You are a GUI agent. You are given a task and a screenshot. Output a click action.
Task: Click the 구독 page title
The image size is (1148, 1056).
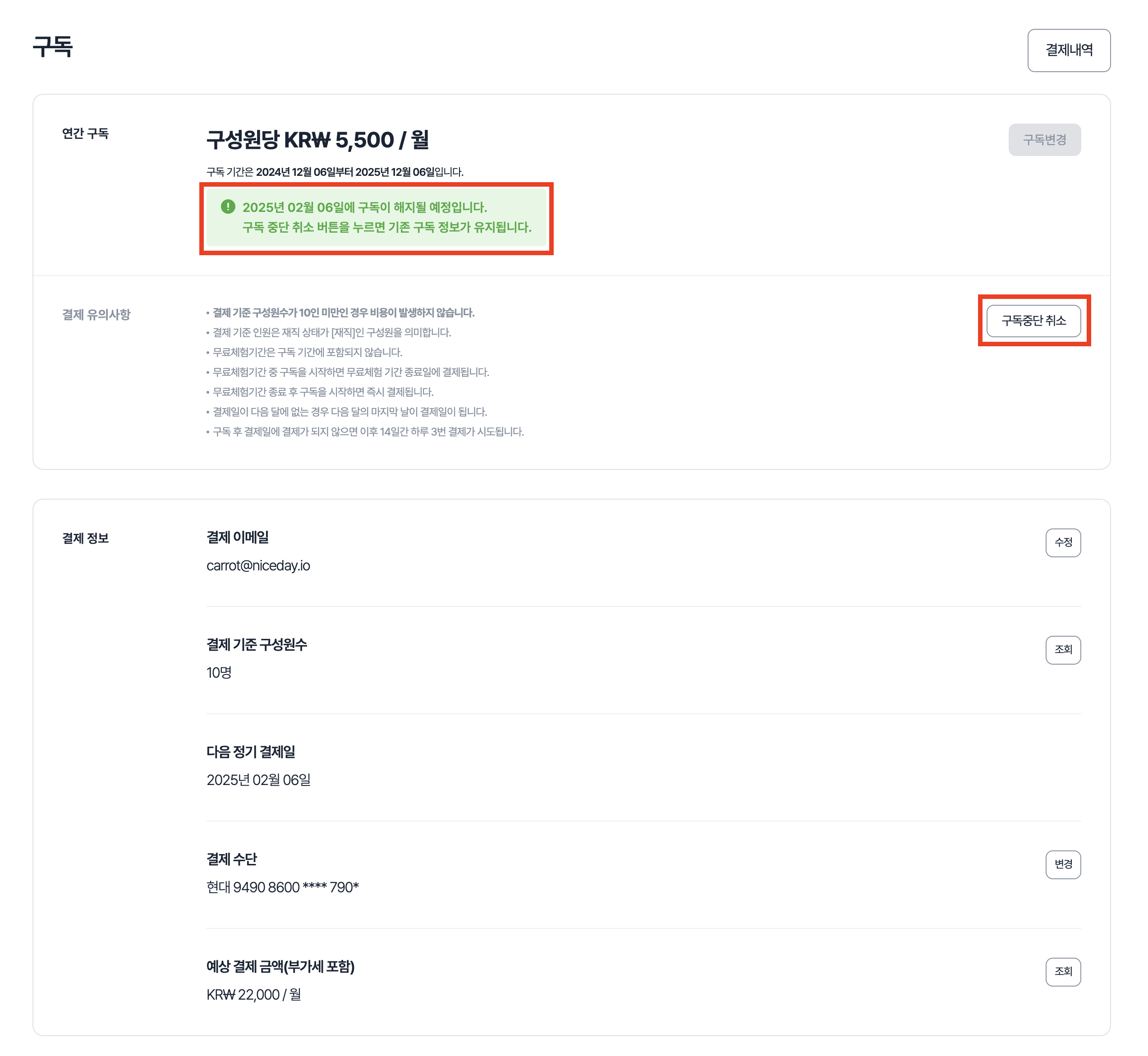[53, 47]
